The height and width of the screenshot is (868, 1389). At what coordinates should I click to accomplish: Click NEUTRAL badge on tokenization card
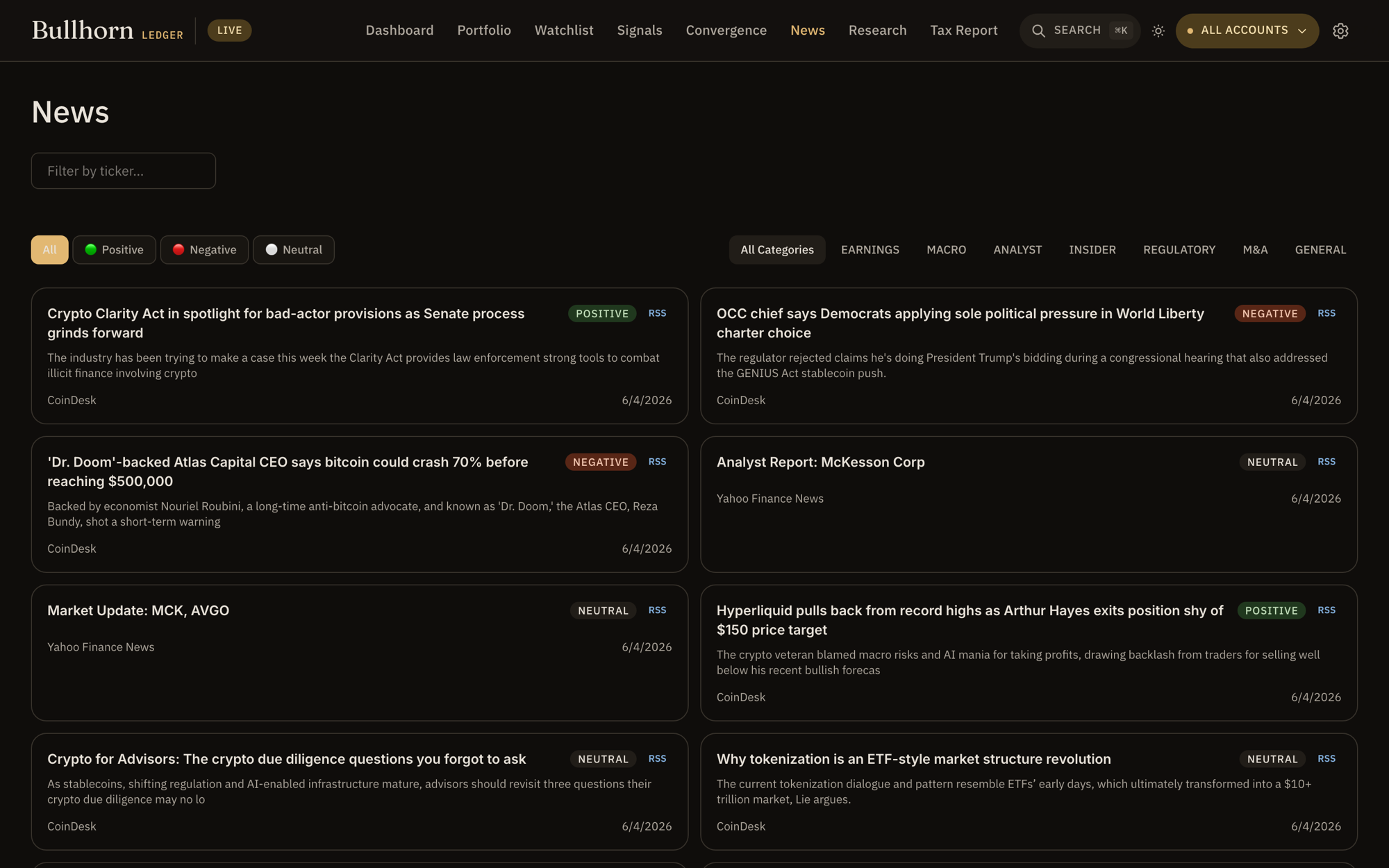pyautogui.click(x=1272, y=760)
